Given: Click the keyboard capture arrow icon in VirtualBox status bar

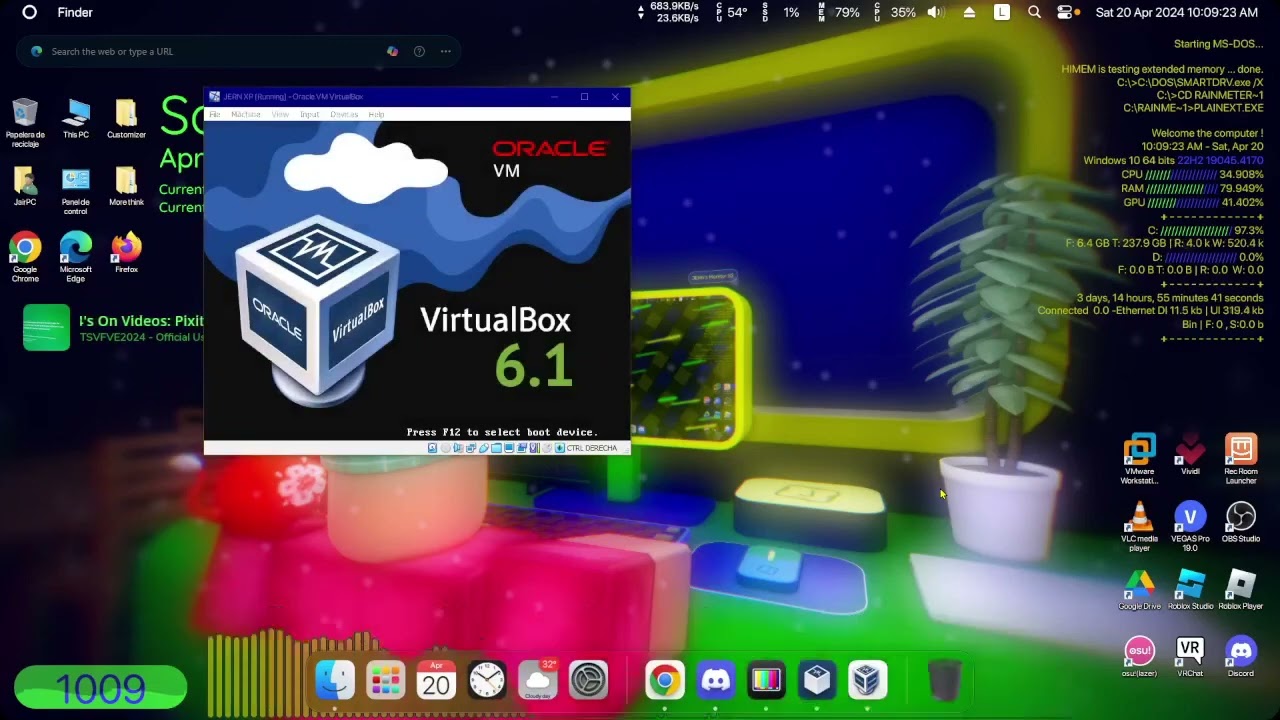Looking at the screenshot, I should 560,448.
